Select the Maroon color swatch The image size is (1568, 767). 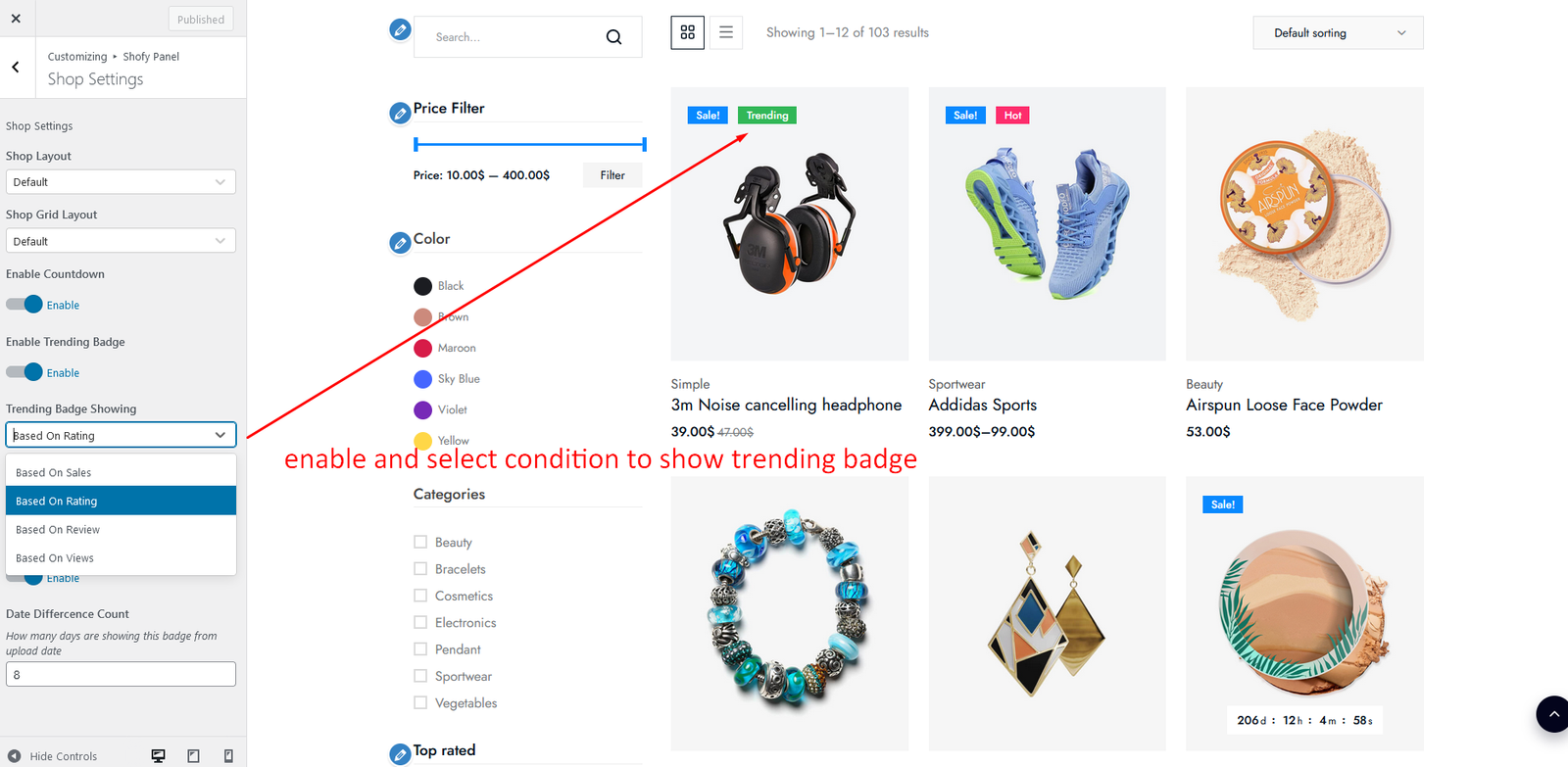pyautogui.click(x=423, y=348)
